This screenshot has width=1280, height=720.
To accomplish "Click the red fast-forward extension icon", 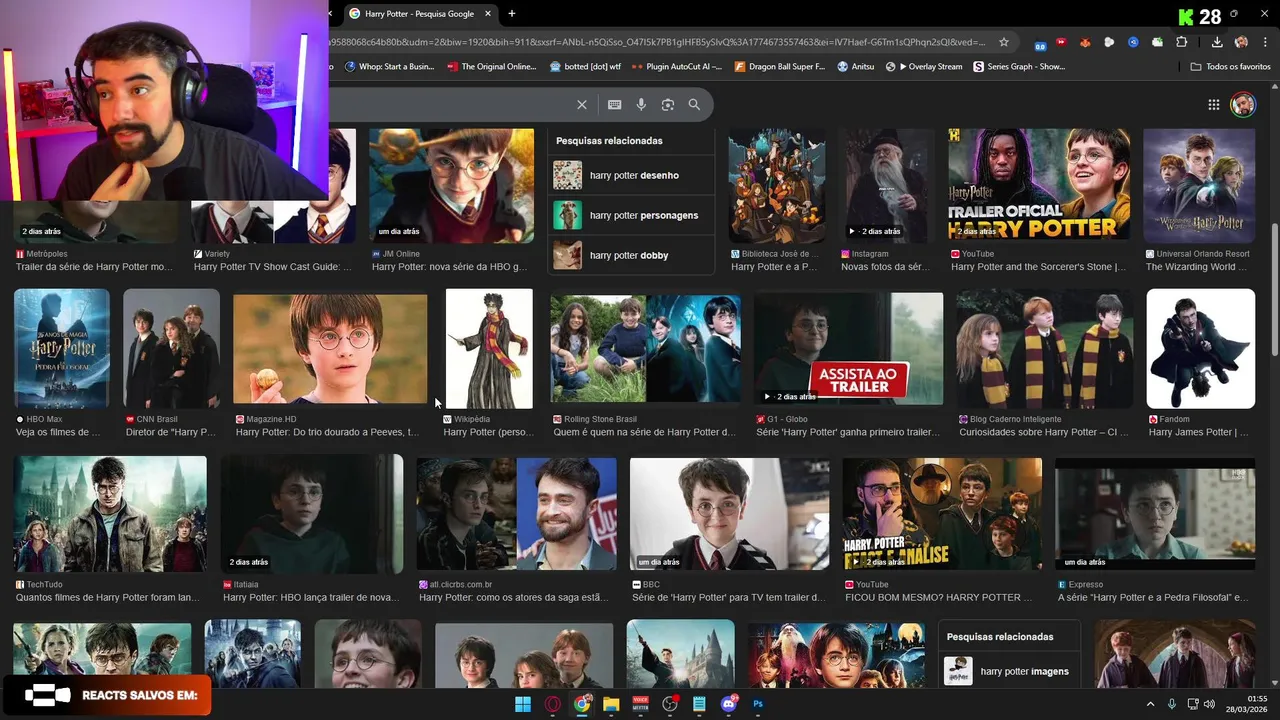I will (x=1061, y=42).
